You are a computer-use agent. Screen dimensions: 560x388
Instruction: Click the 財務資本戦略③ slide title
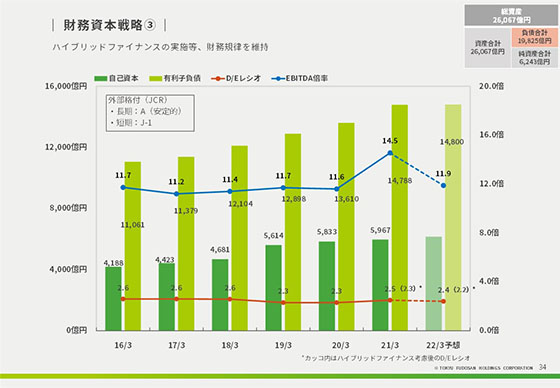click(109, 25)
